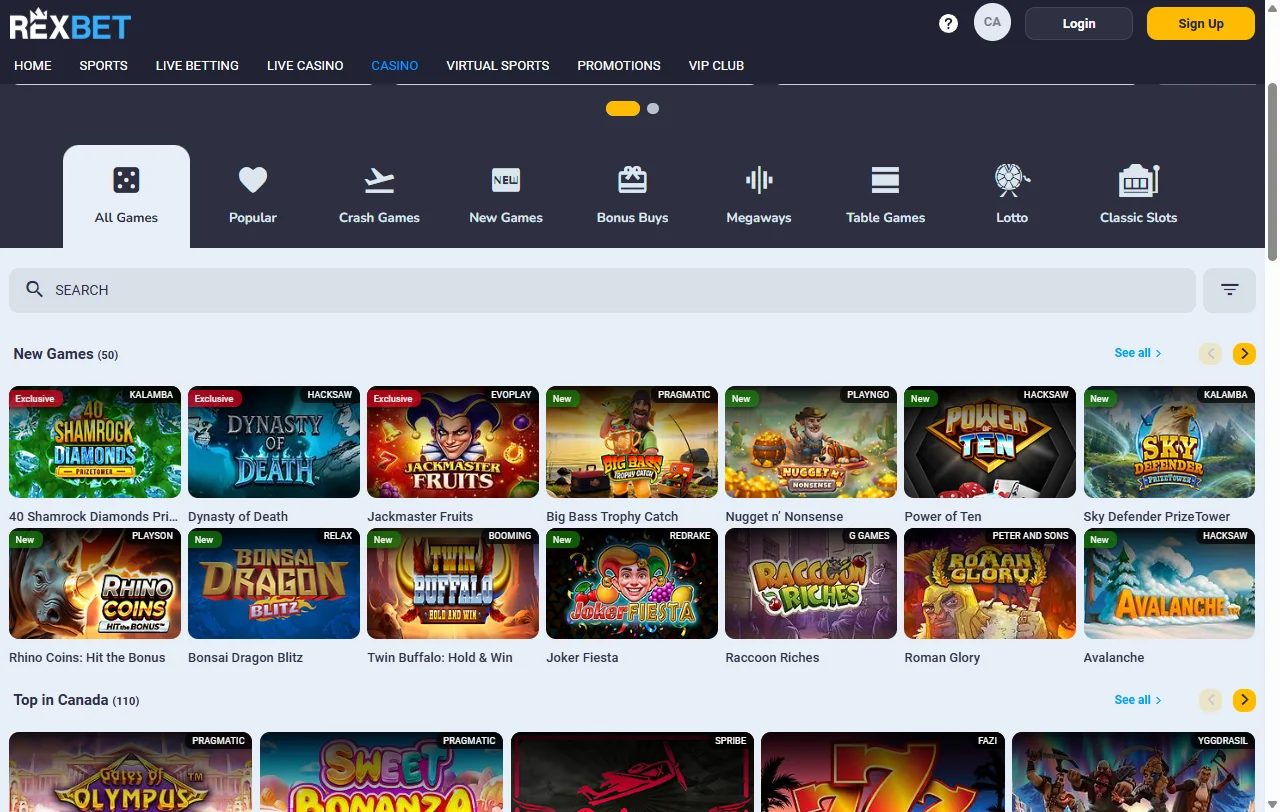Open the Yggdrasil vikings game thumbnail
This screenshot has height=812, width=1280.
click(1133, 772)
